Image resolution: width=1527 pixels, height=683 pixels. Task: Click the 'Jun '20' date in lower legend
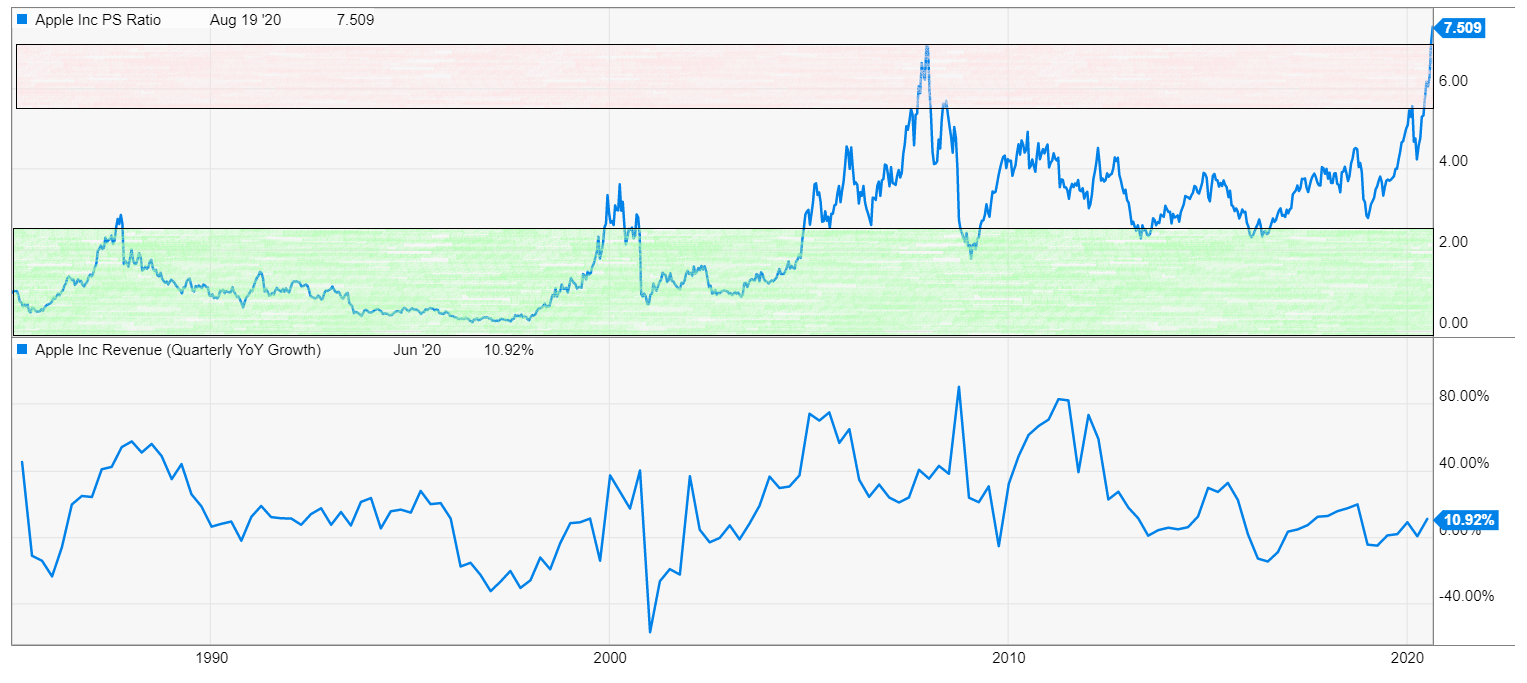coord(416,350)
